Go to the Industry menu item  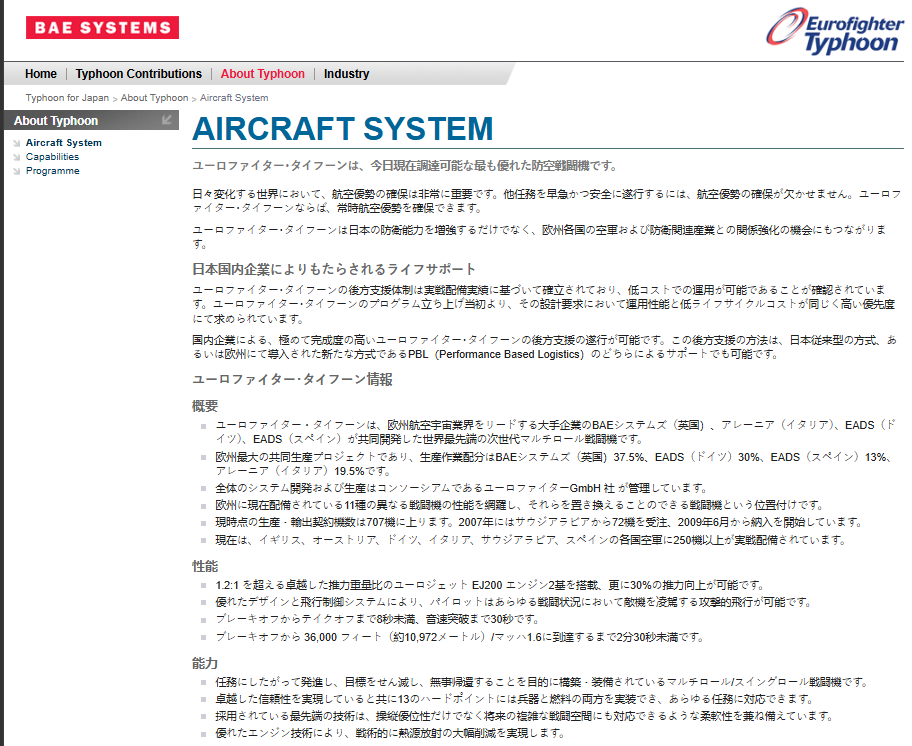tap(346, 74)
